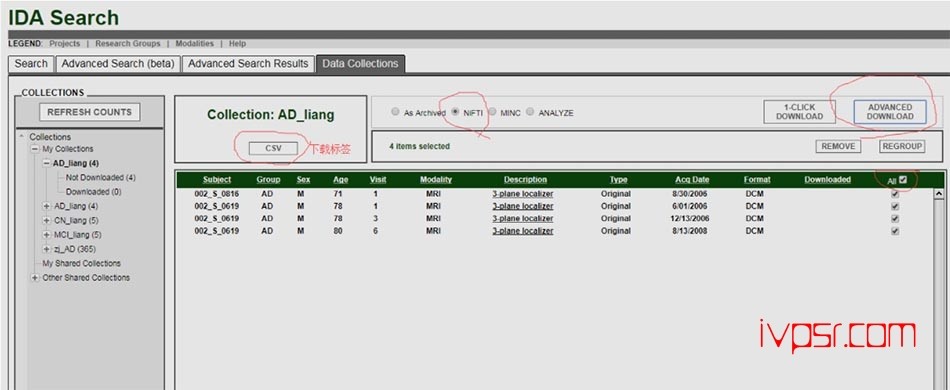This screenshot has height=390, width=950.
Task: Uncheck the 8/30/2006 scan row checkbox
Action: [895, 194]
